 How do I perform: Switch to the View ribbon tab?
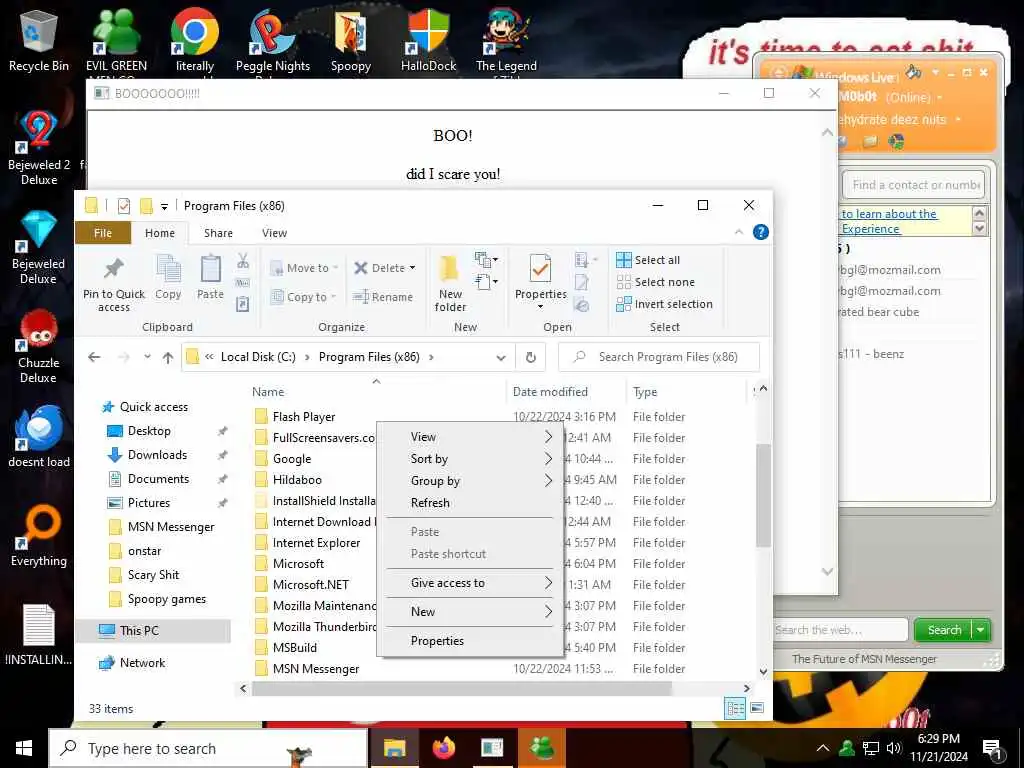tap(274, 233)
